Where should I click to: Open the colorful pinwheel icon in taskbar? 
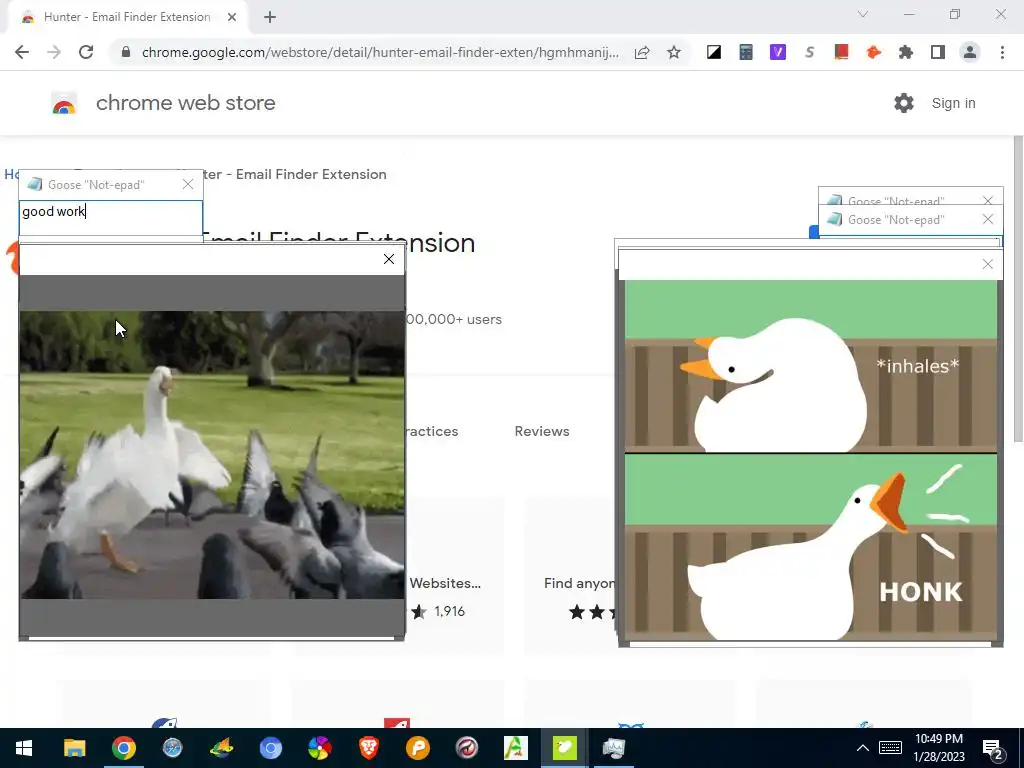point(319,748)
